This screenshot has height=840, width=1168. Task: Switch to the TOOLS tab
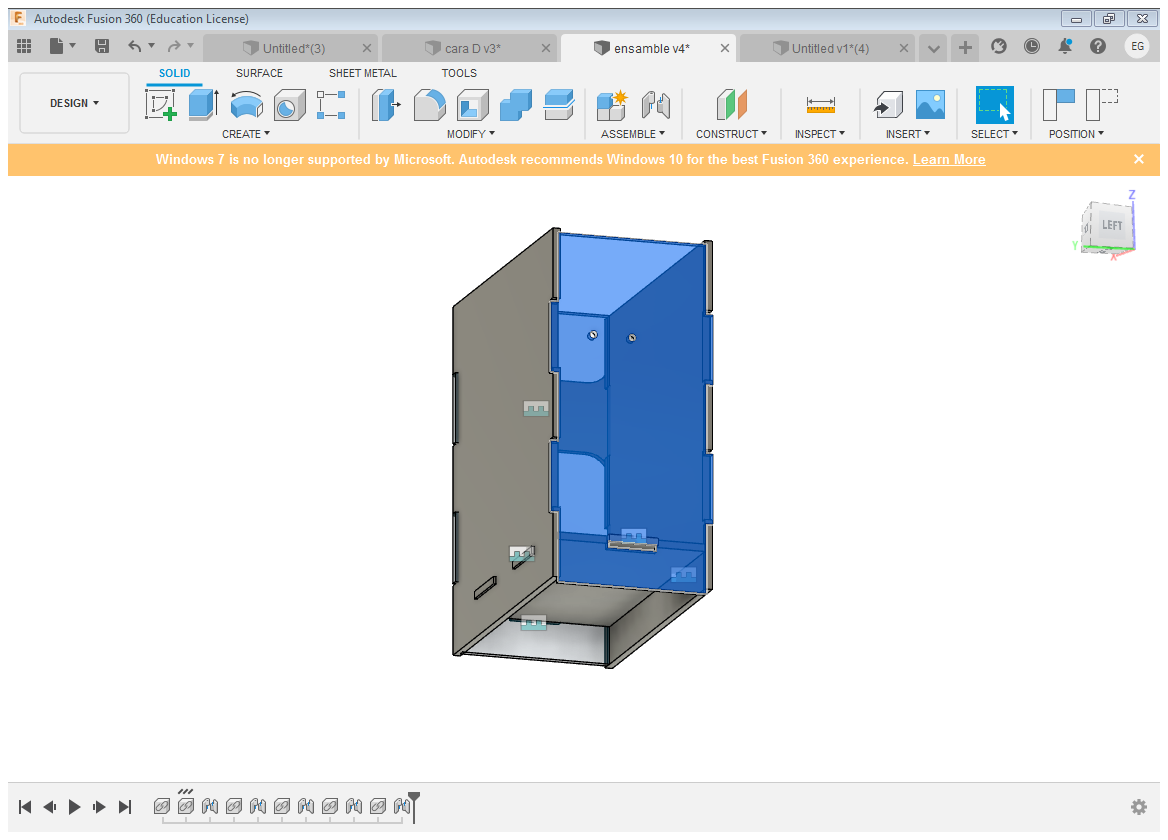point(459,73)
